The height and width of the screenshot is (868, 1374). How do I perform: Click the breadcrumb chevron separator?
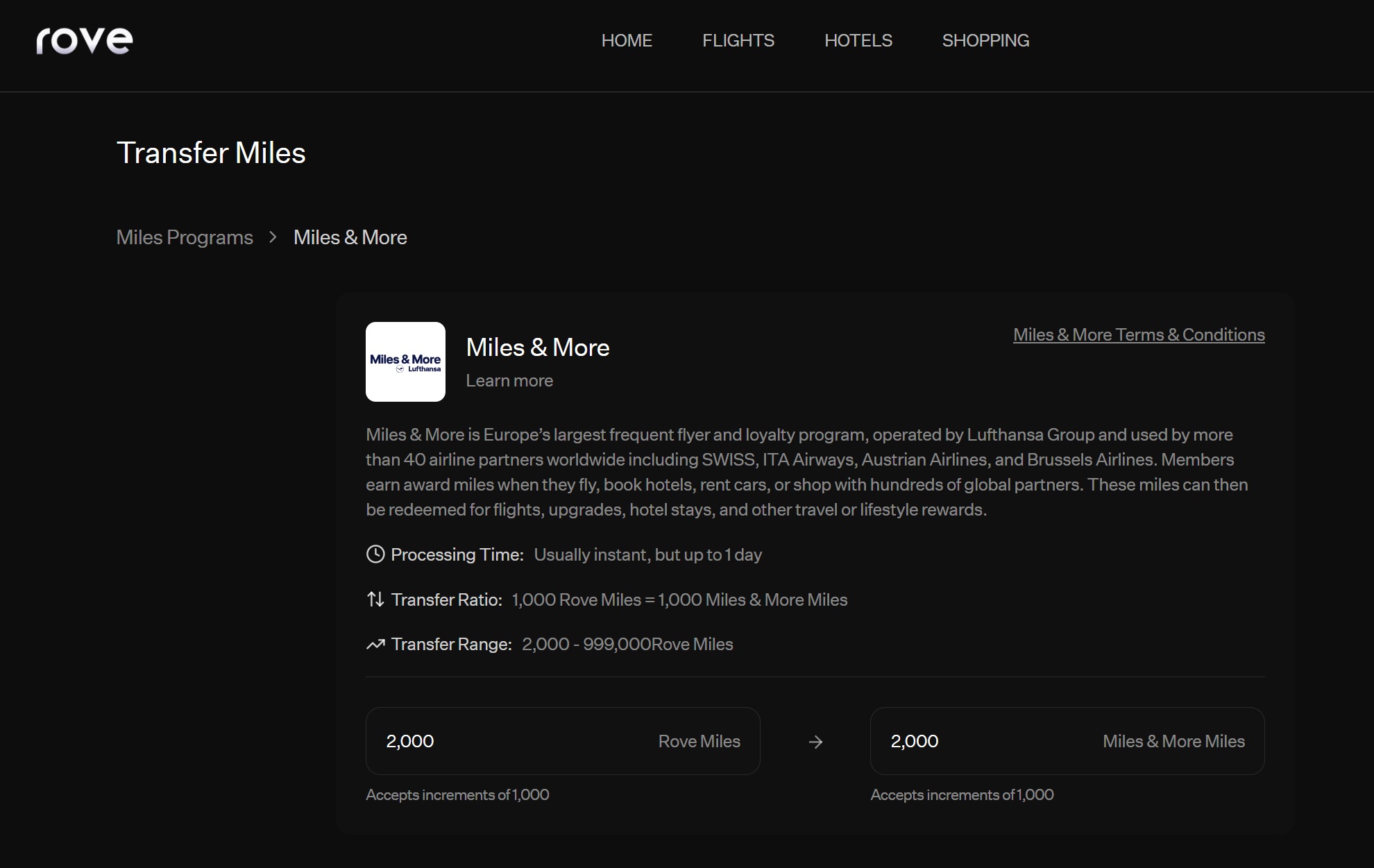(273, 237)
